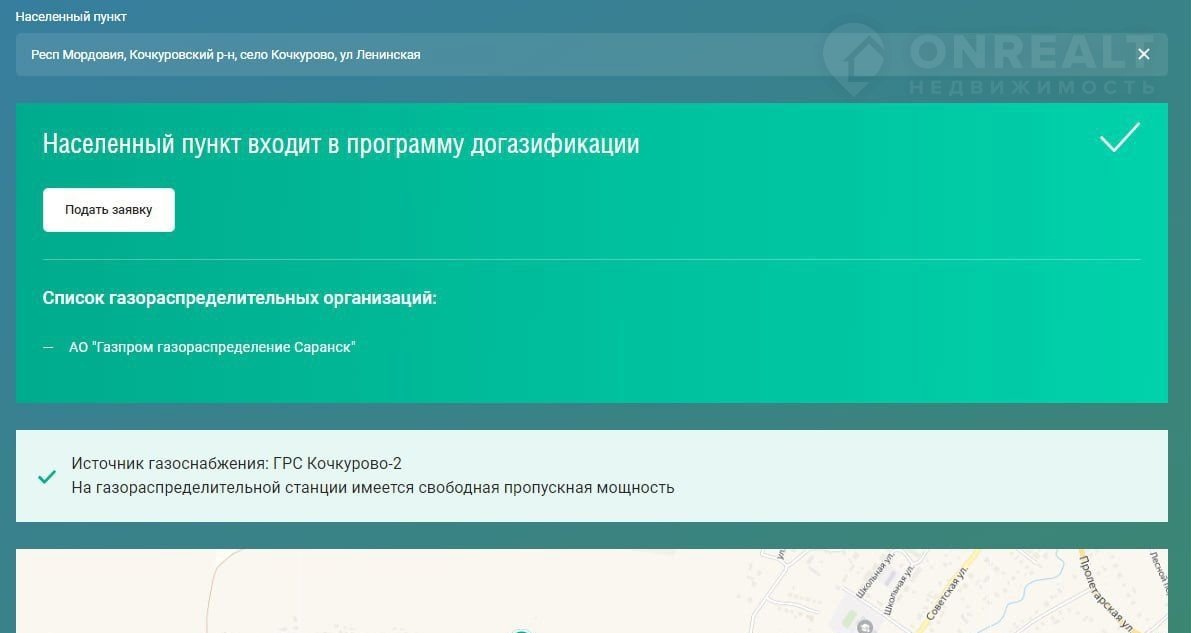This screenshot has height=633, width=1191.
Task: Click the догазификации program heading
Action: (341, 144)
